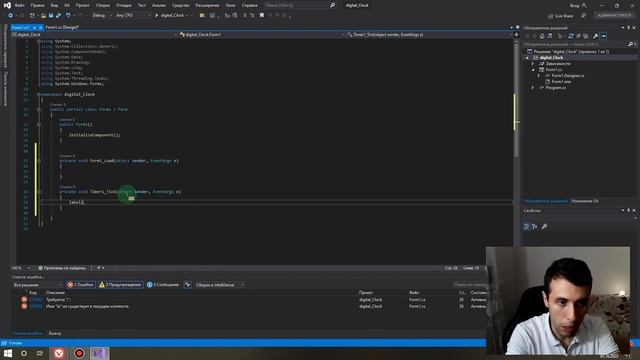Open the Отладка menu

point(123,5)
